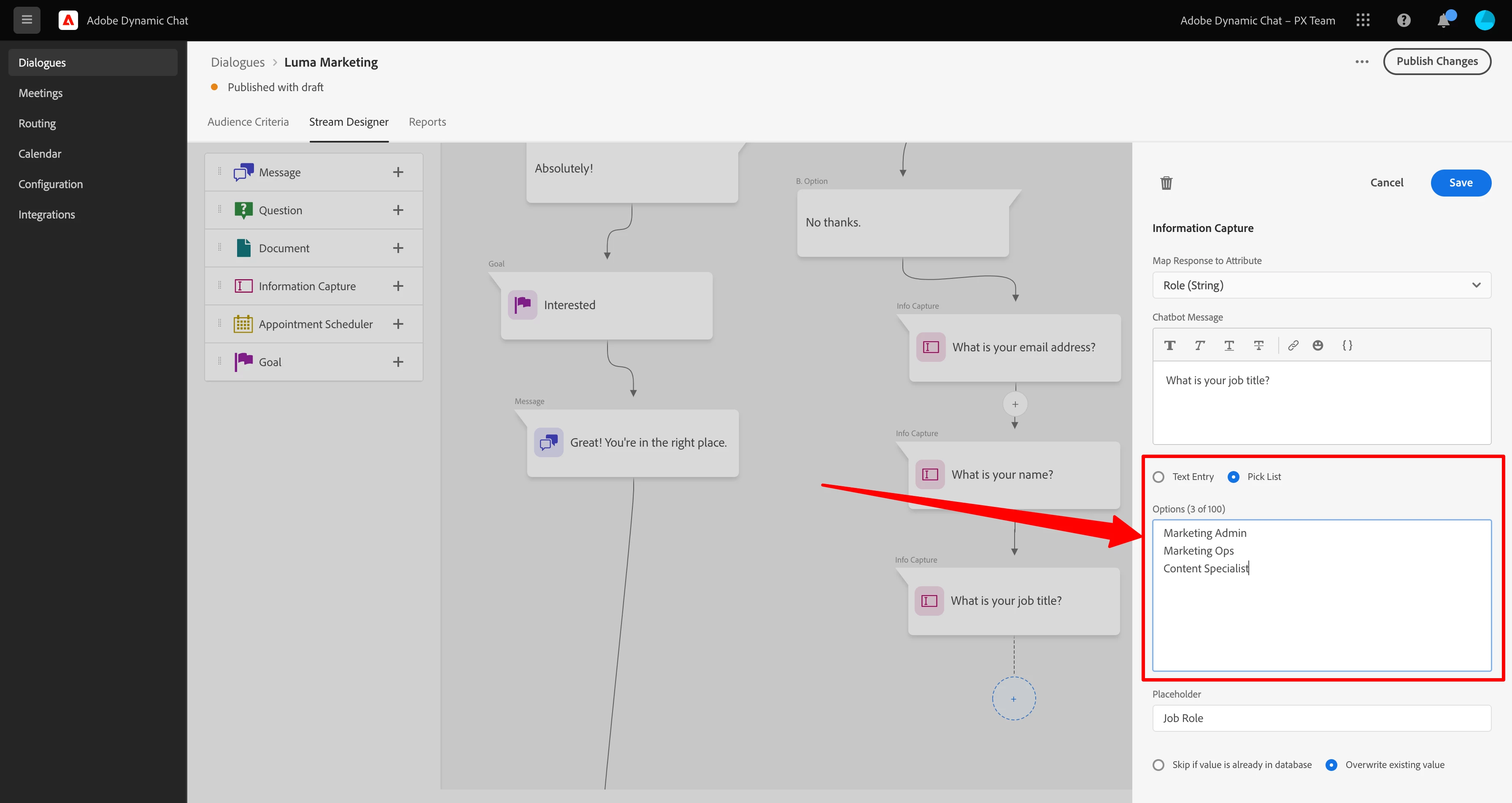
Task: Select the Text Entry radio option
Action: (x=1158, y=477)
